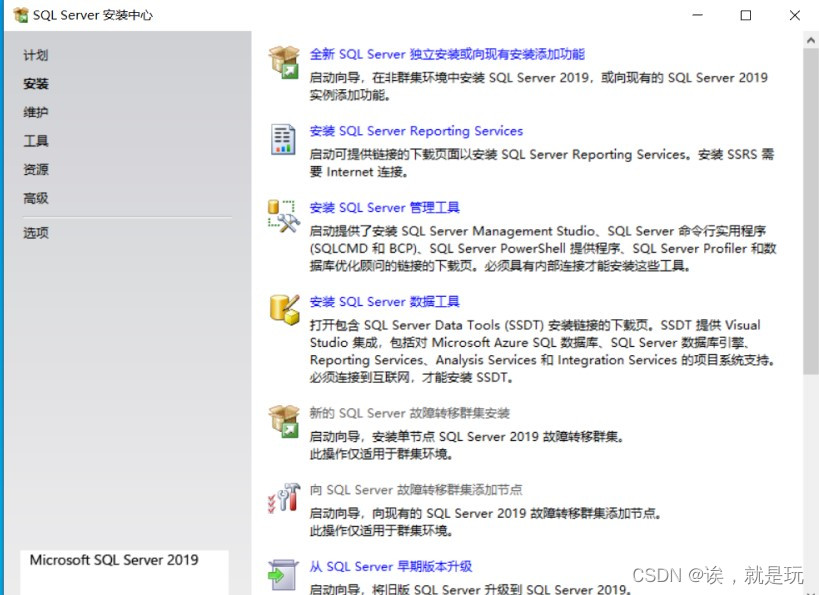Click the SQL Server data tools database icon
This screenshot has height=595, width=819.
coord(285,310)
